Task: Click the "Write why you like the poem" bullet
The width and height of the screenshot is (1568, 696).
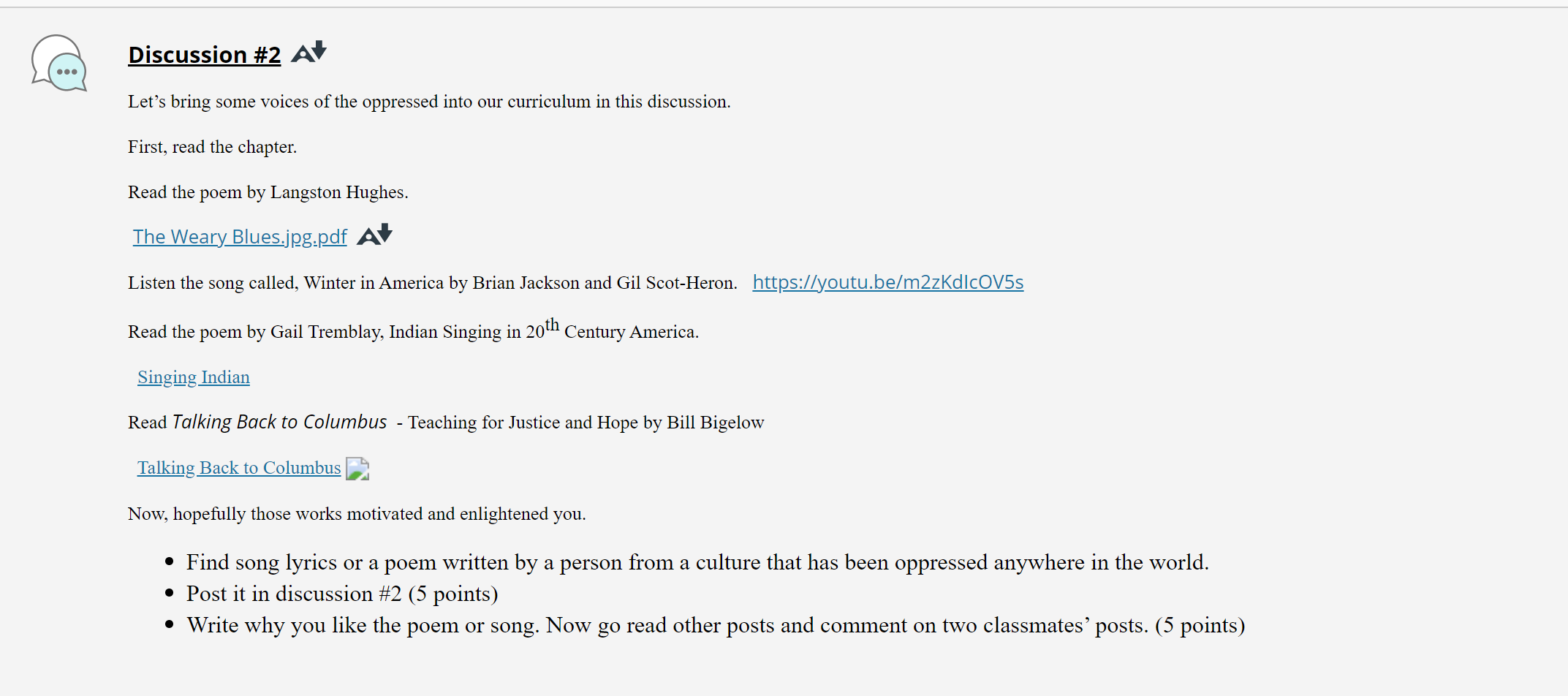Action: tap(716, 625)
